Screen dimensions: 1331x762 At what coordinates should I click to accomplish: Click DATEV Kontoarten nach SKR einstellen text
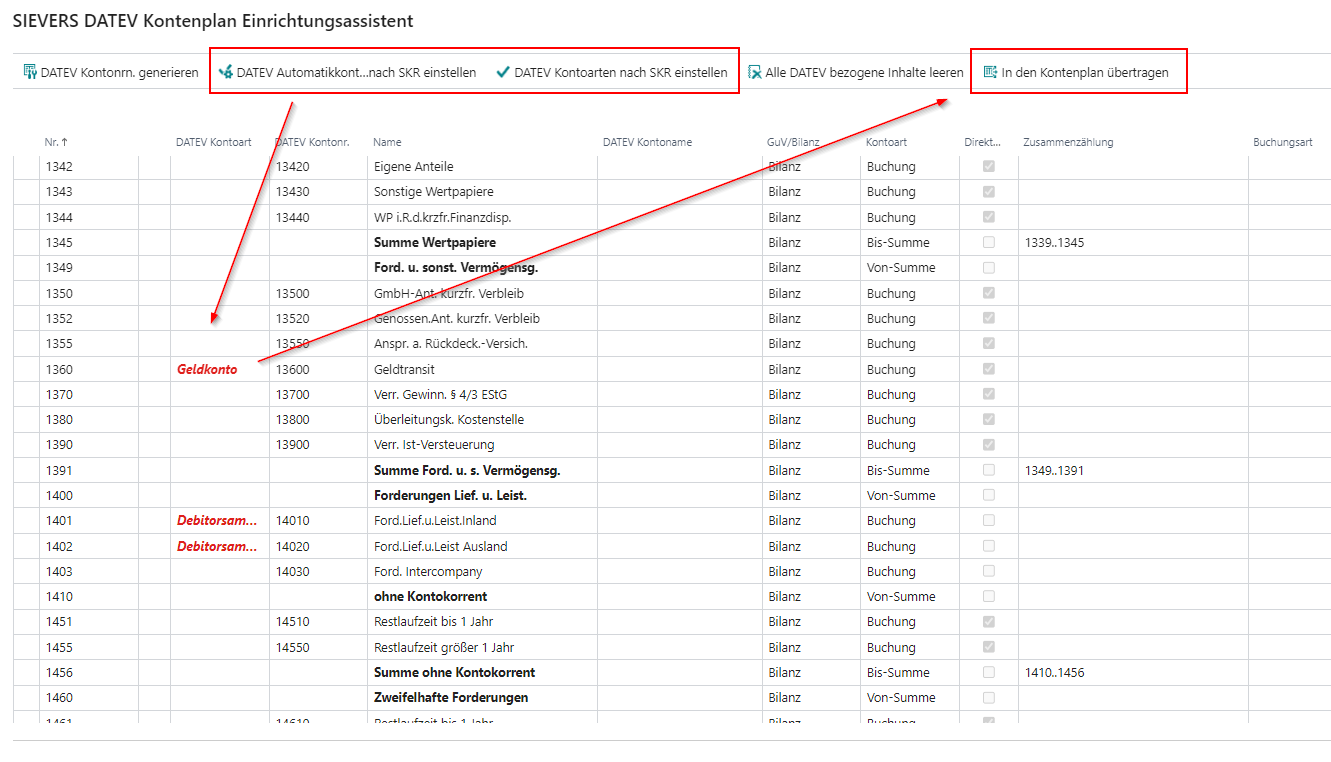(620, 72)
